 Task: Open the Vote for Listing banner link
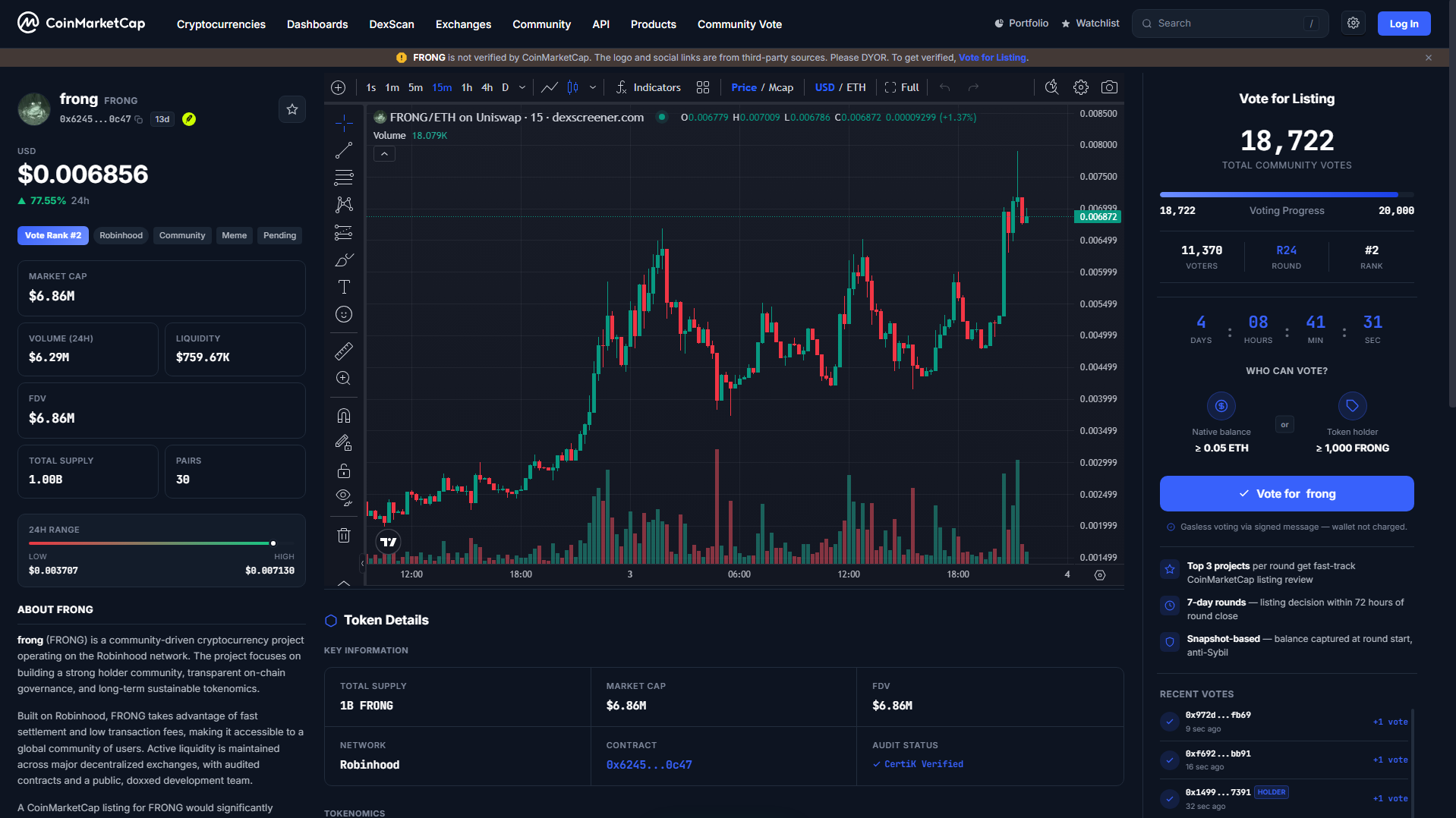click(x=992, y=58)
